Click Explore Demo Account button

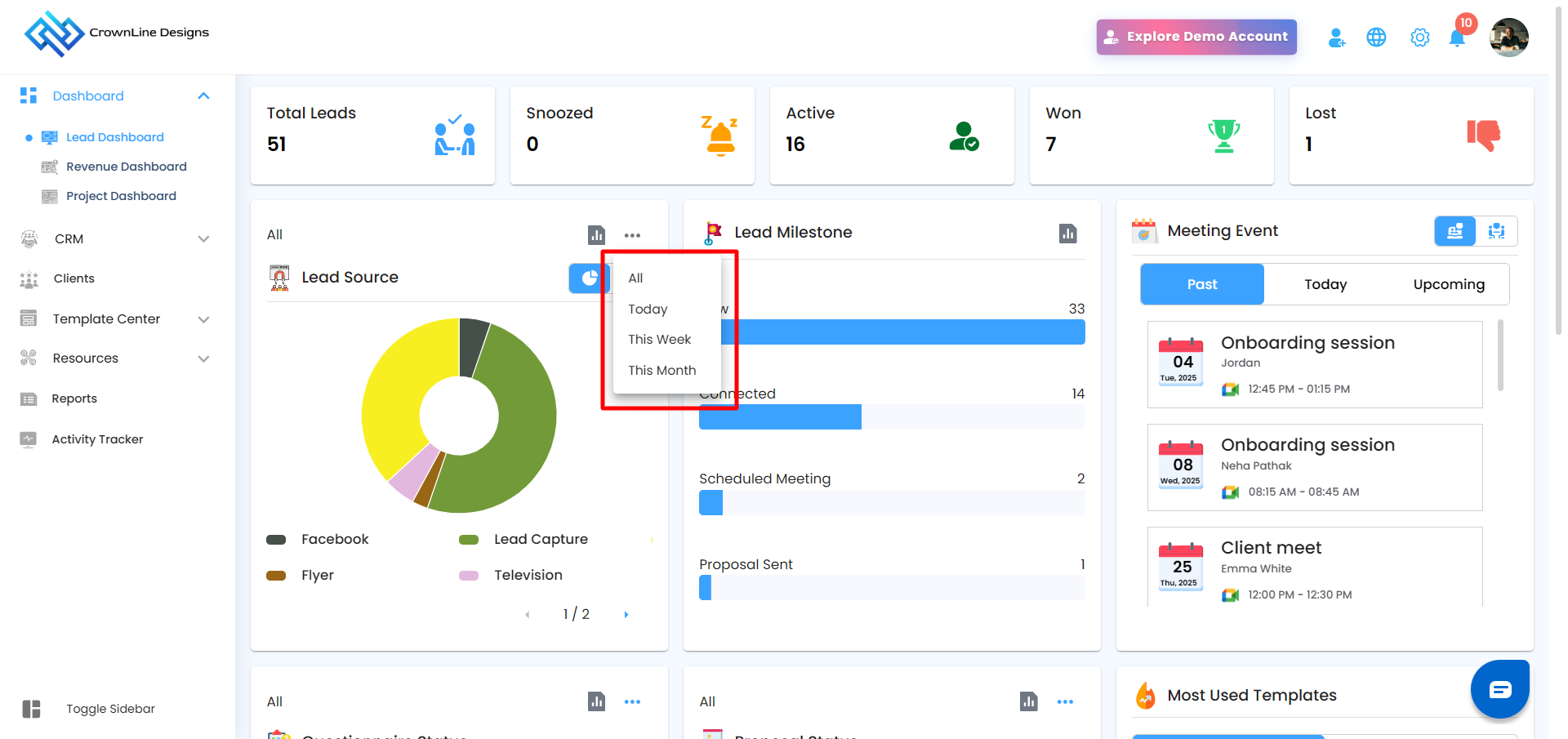coord(1196,37)
